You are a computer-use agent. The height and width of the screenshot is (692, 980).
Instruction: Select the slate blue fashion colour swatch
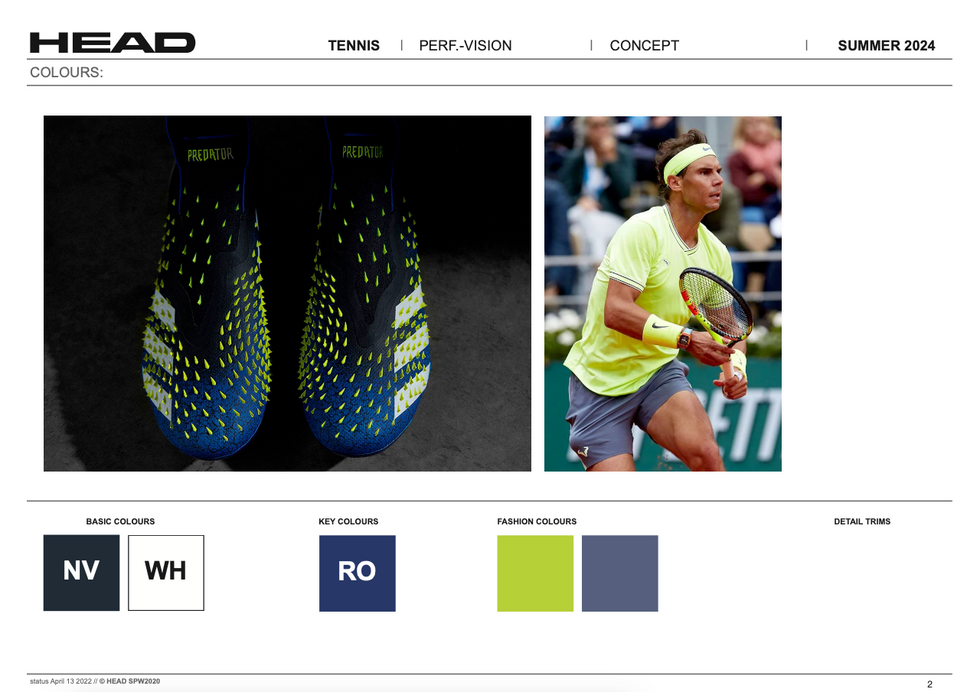(x=620, y=573)
